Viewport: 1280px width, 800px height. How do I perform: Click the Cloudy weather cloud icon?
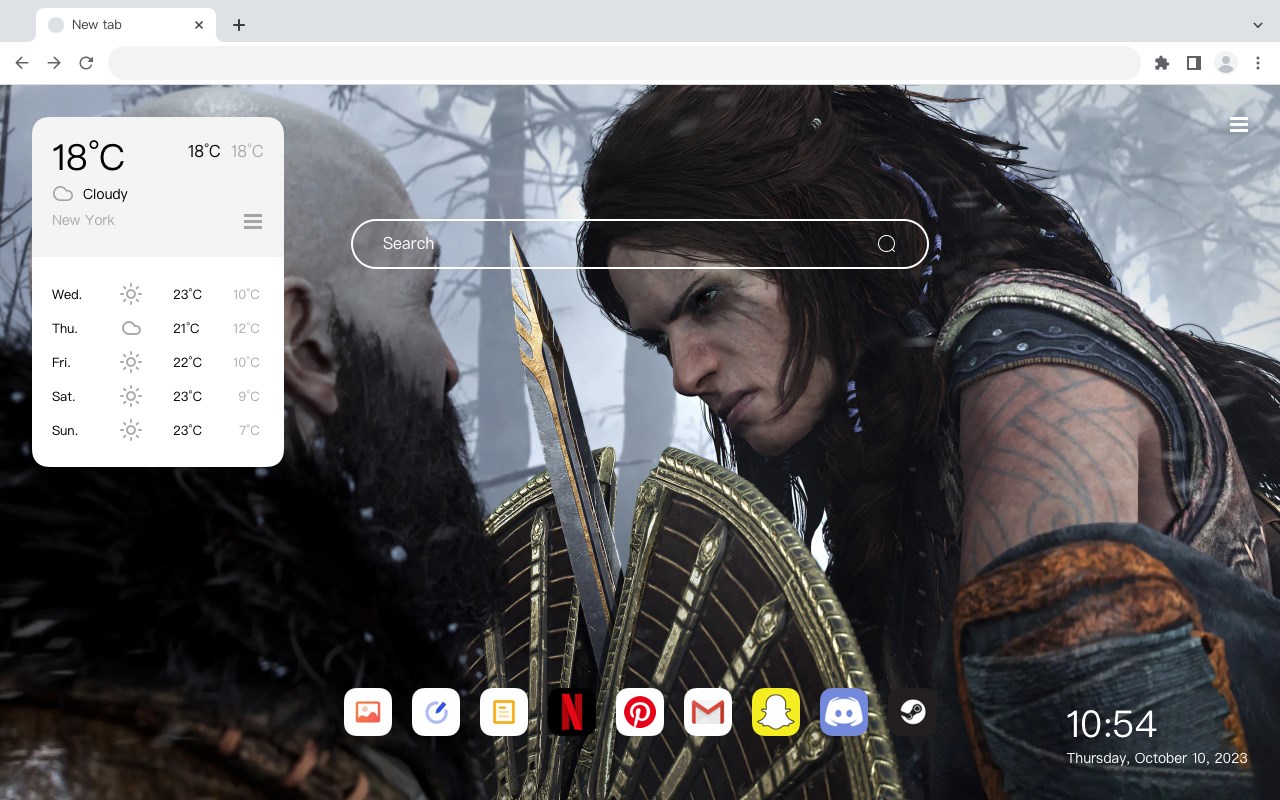tap(62, 194)
